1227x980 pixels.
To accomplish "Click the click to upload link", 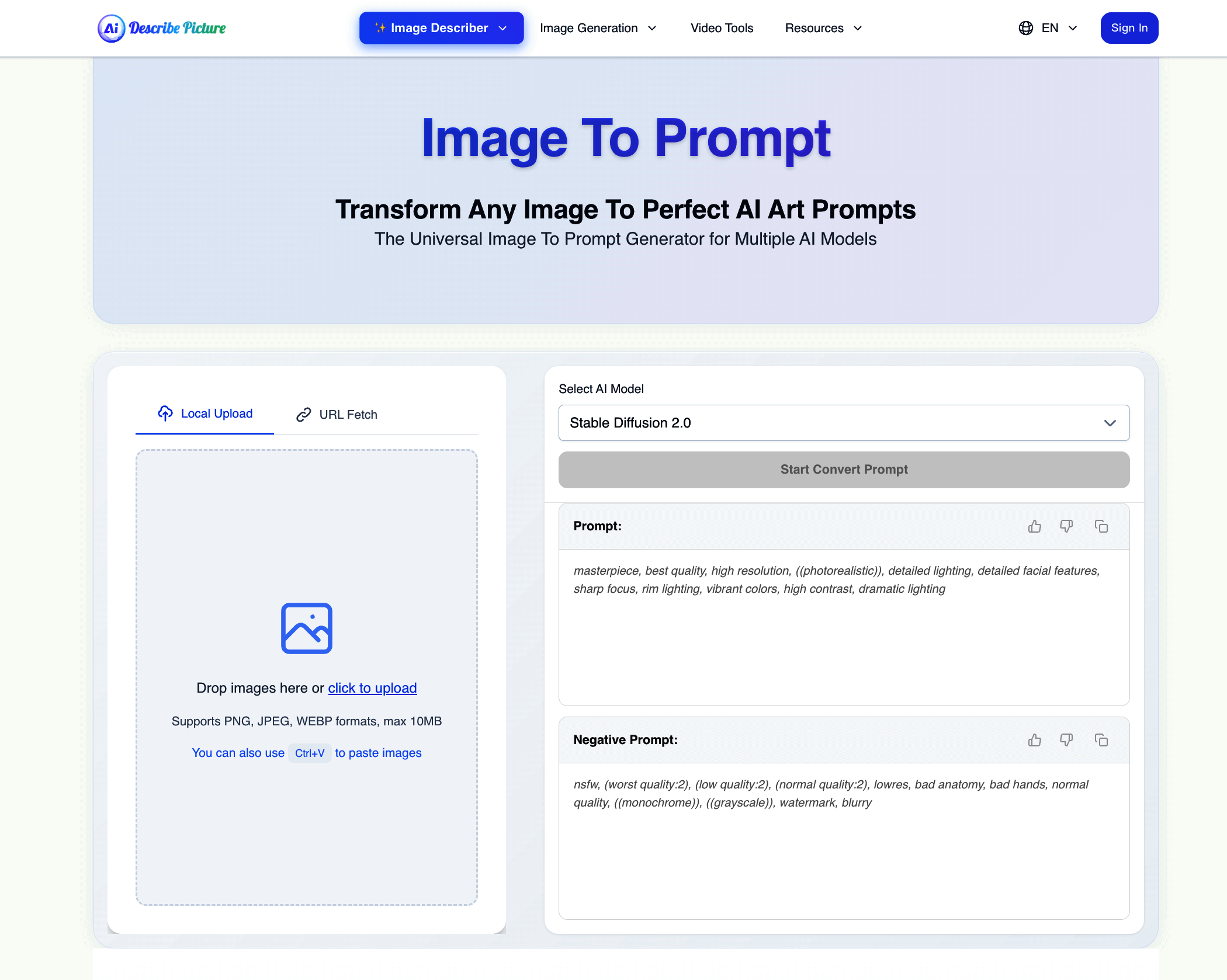I will [x=372, y=687].
